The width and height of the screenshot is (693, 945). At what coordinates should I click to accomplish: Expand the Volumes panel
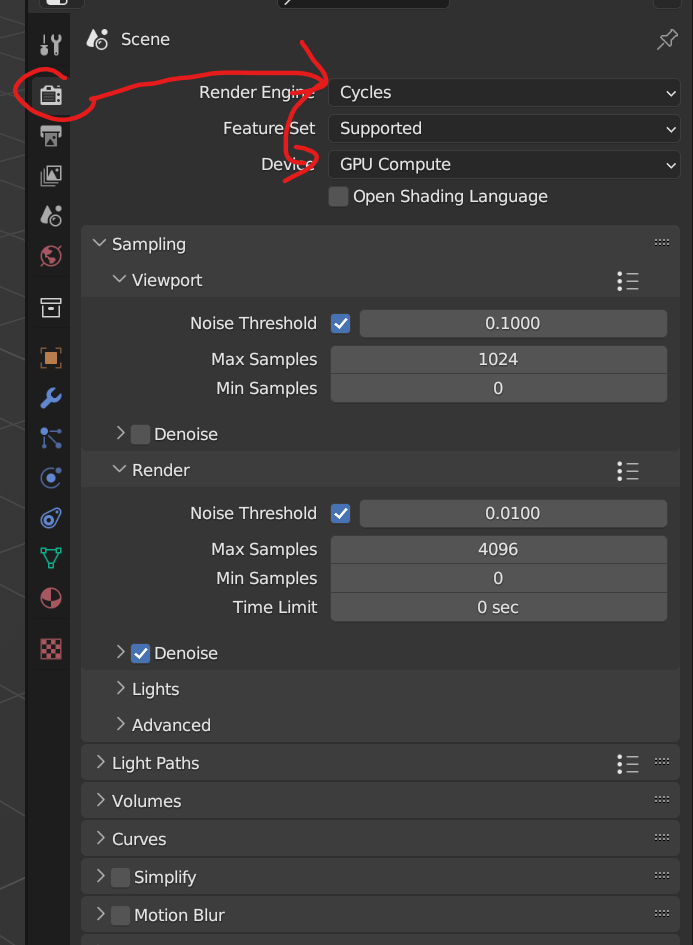click(x=146, y=802)
